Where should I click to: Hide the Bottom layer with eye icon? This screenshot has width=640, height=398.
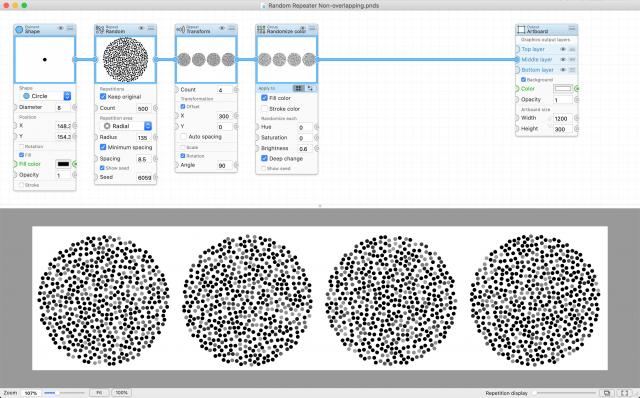click(x=563, y=70)
